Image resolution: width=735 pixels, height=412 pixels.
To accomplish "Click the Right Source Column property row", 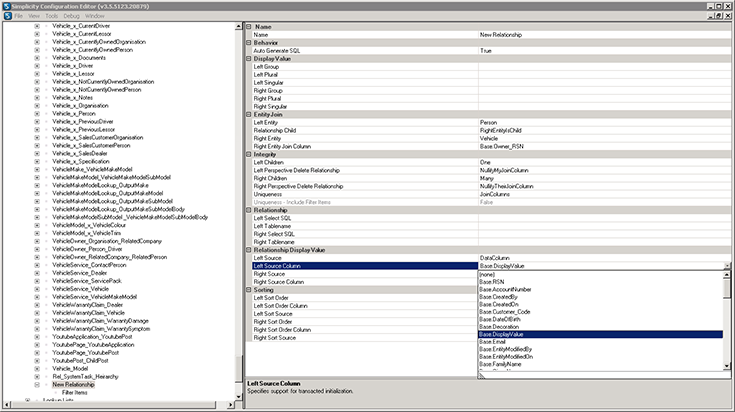I will (365, 282).
